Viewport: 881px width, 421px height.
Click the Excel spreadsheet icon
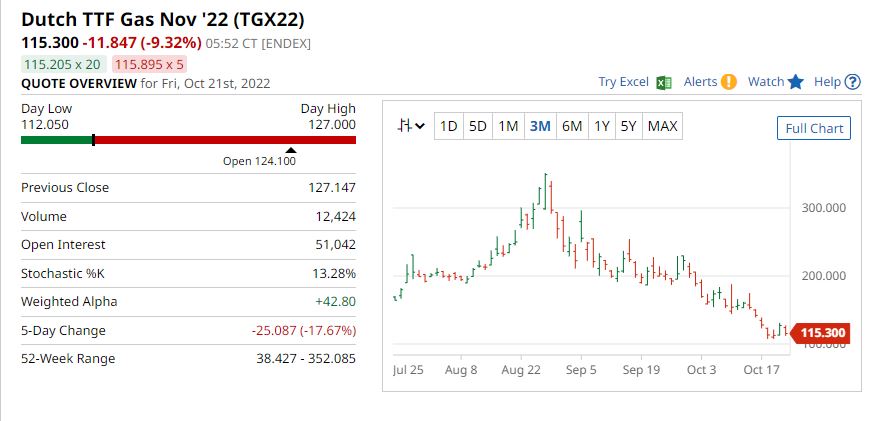pos(663,82)
